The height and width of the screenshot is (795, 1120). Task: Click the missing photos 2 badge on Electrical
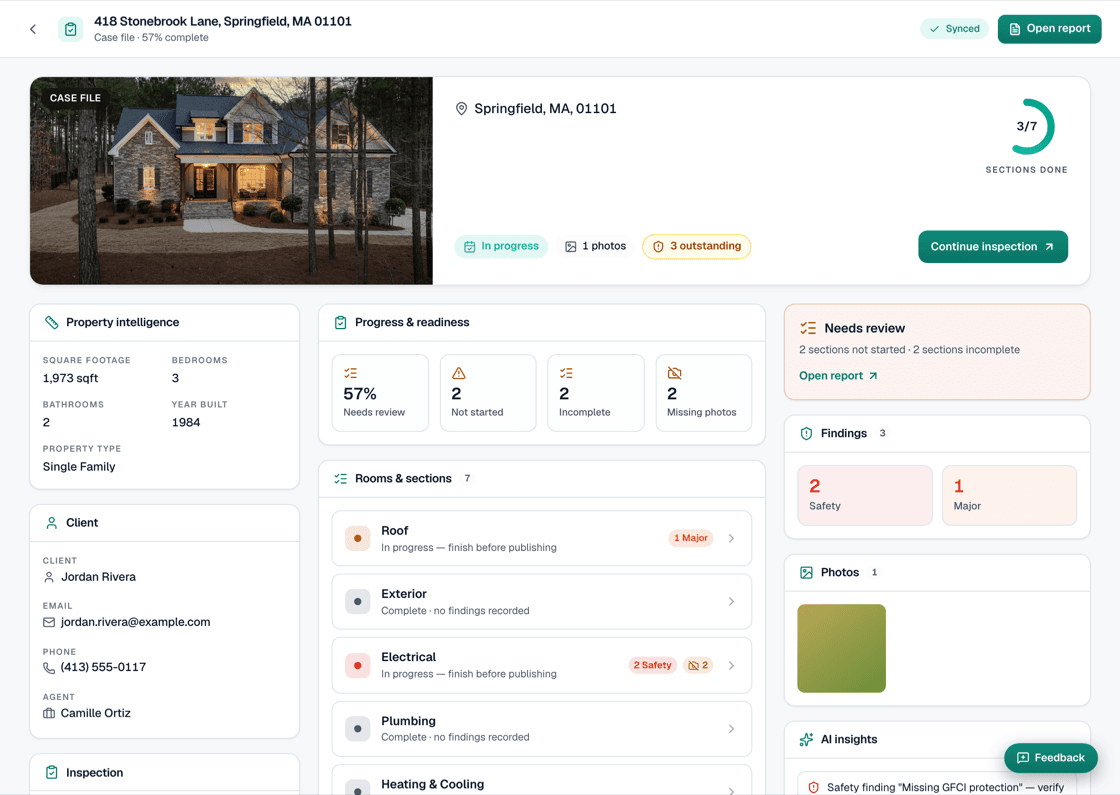pyautogui.click(x=698, y=666)
